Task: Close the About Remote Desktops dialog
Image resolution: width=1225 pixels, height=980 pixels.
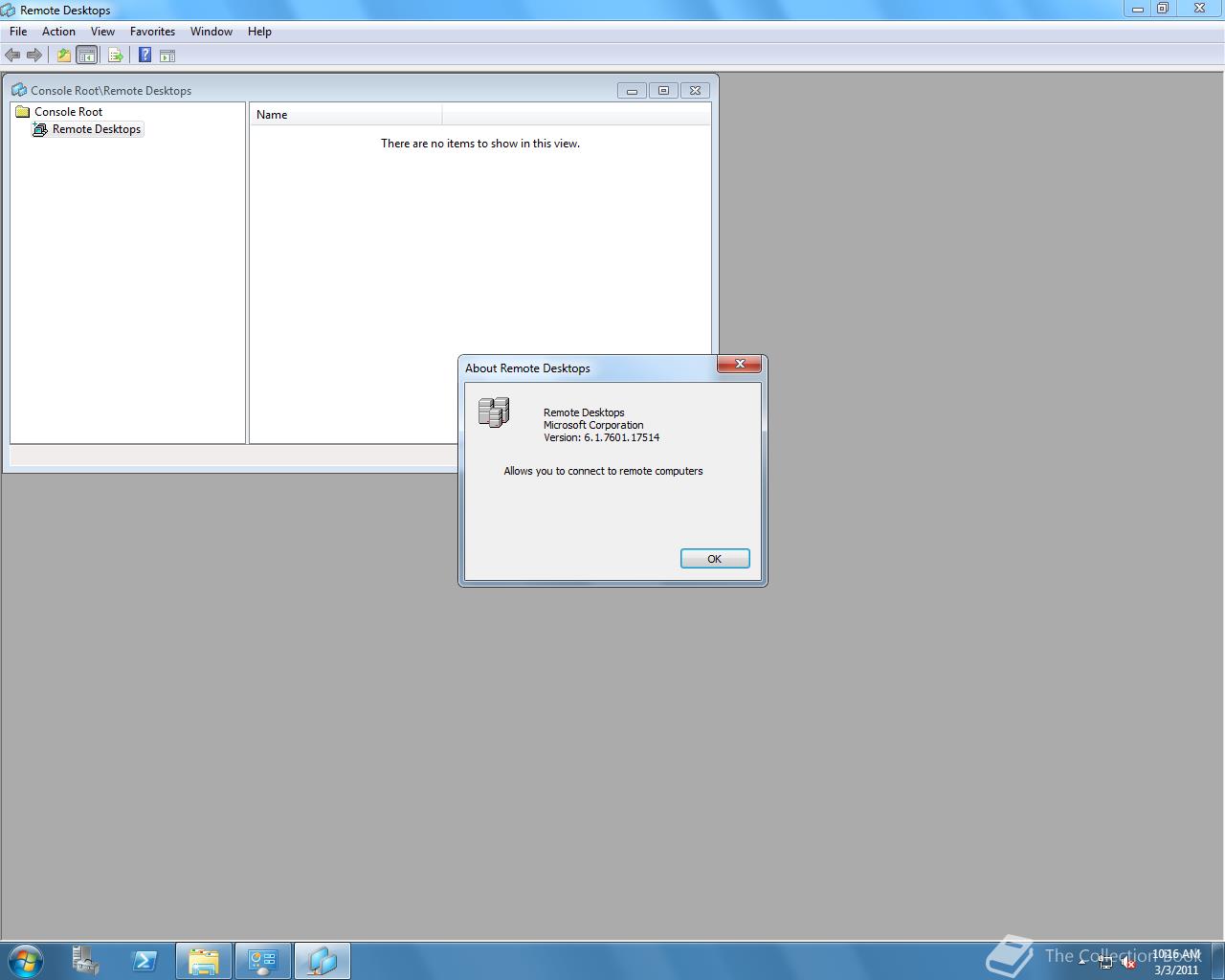Action: pyautogui.click(x=740, y=364)
